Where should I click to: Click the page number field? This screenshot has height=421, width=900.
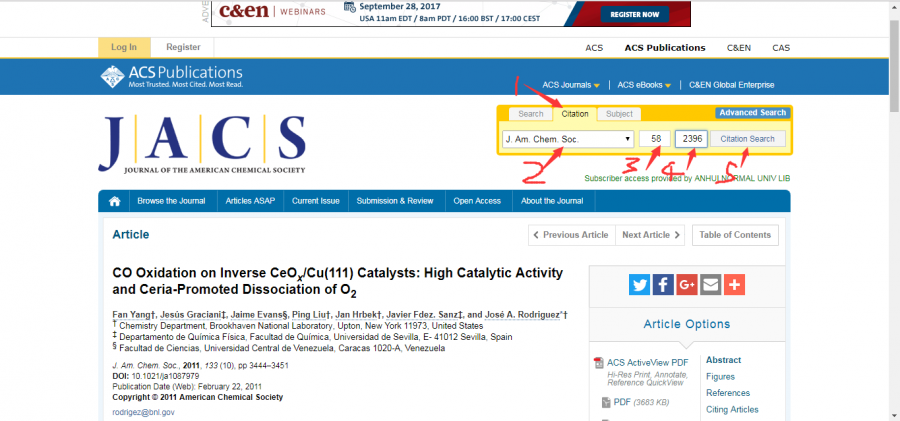point(690,139)
